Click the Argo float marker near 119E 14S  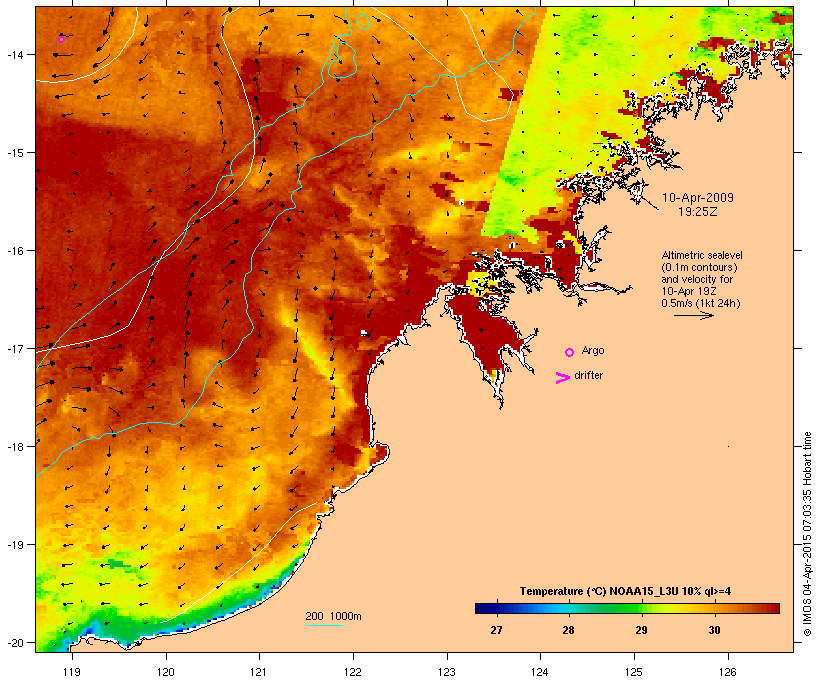point(61,39)
